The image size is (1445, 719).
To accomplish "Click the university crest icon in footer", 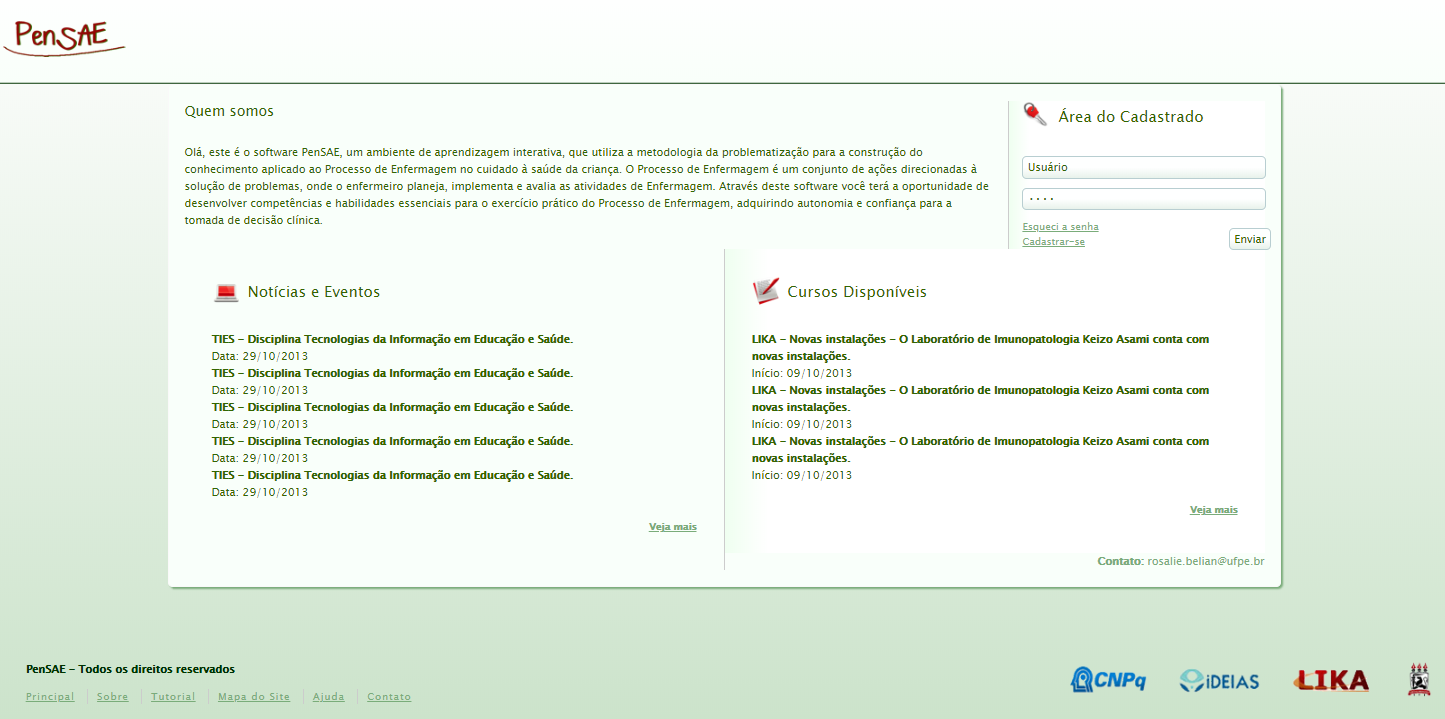I will point(1419,679).
